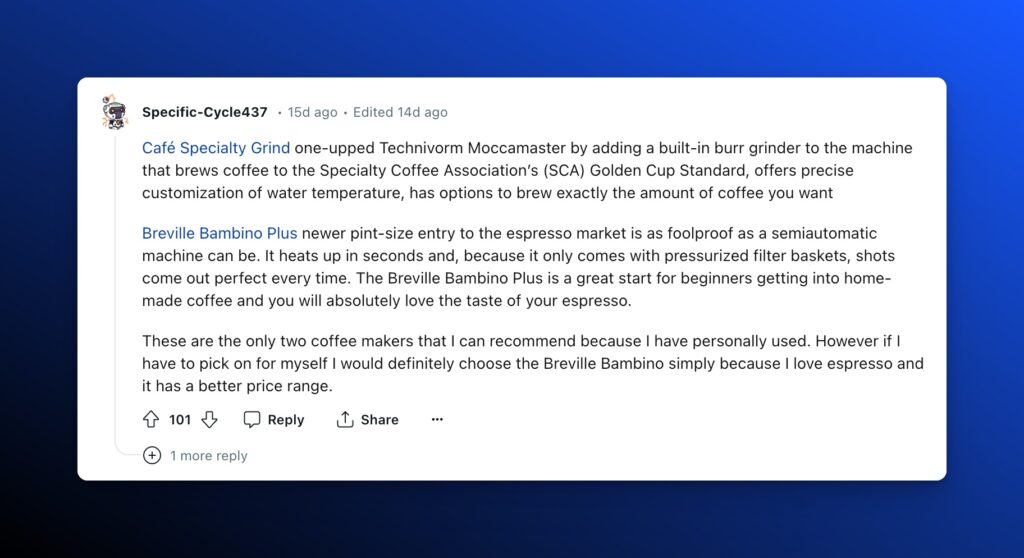This screenshot has width=1024, height=558.
Task: Click the "15d ago" timestamp
Action: [312, 112]
